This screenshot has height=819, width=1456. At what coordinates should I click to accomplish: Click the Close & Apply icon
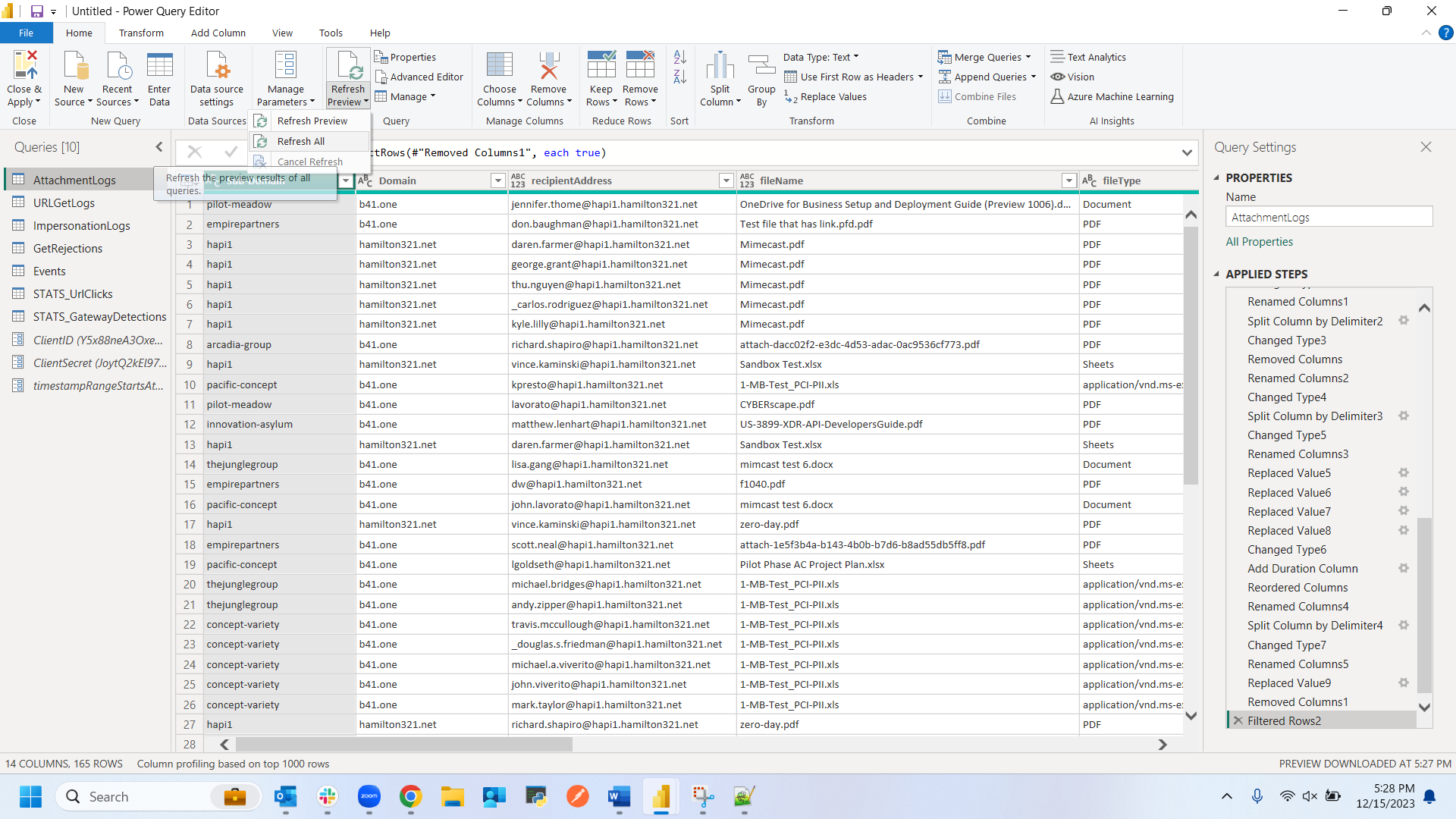tap(24, 66)
